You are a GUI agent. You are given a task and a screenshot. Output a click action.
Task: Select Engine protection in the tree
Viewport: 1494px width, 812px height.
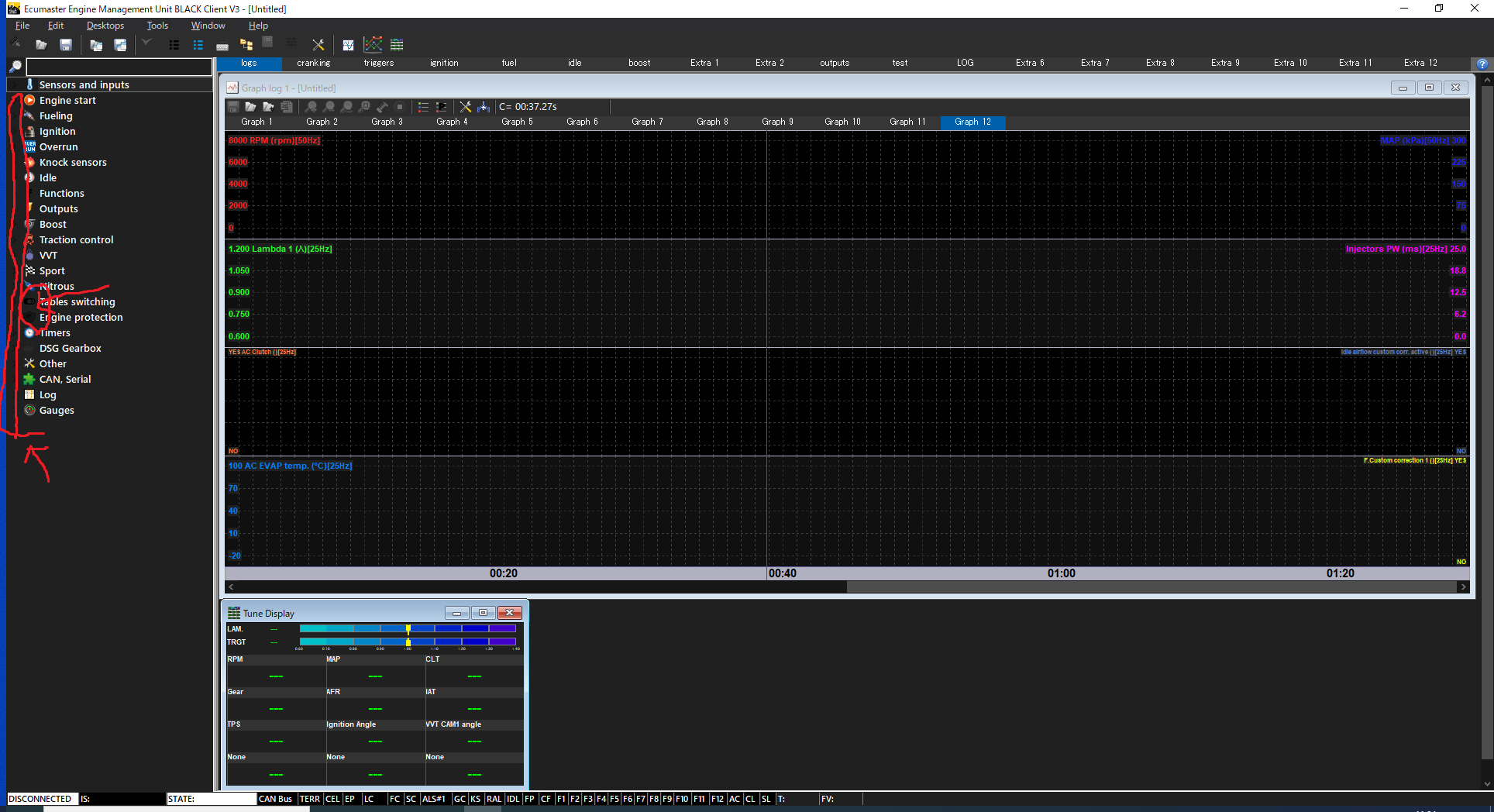point(81,318)
